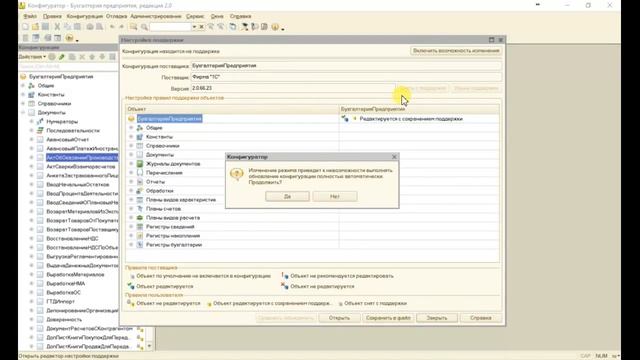Viewport: 640px width, 360px height.
Task: Expand Регистры сведений in the support list
Action: point(131,227)
